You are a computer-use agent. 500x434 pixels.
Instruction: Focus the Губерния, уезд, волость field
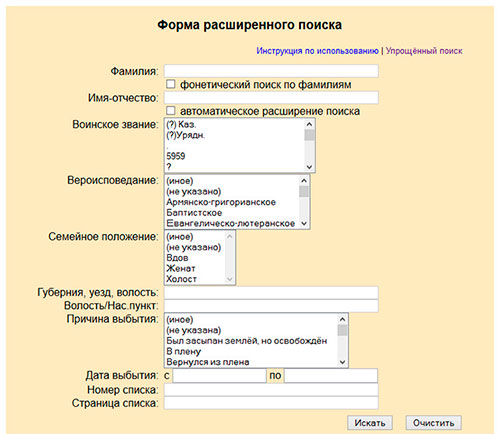tap(271, 293)
